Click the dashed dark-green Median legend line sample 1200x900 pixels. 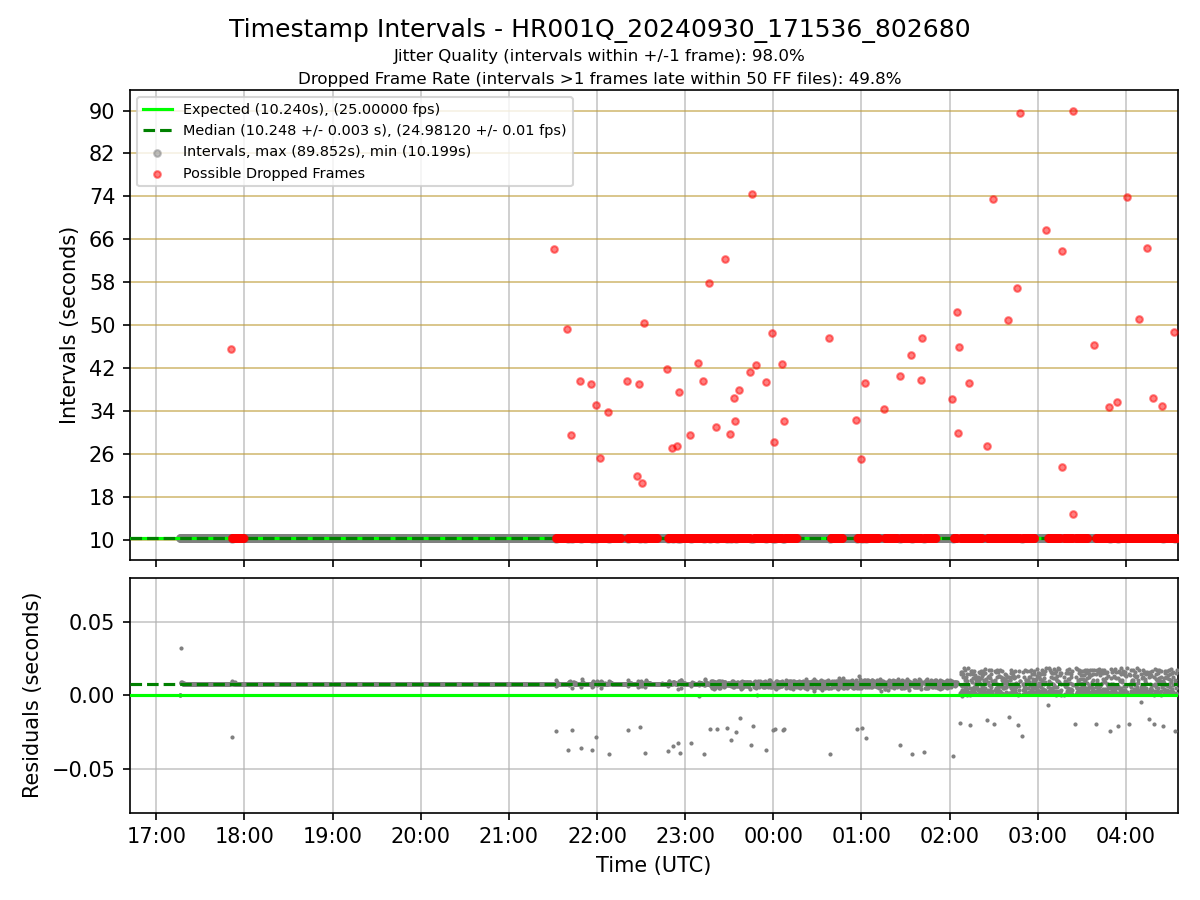click(157, 130)
